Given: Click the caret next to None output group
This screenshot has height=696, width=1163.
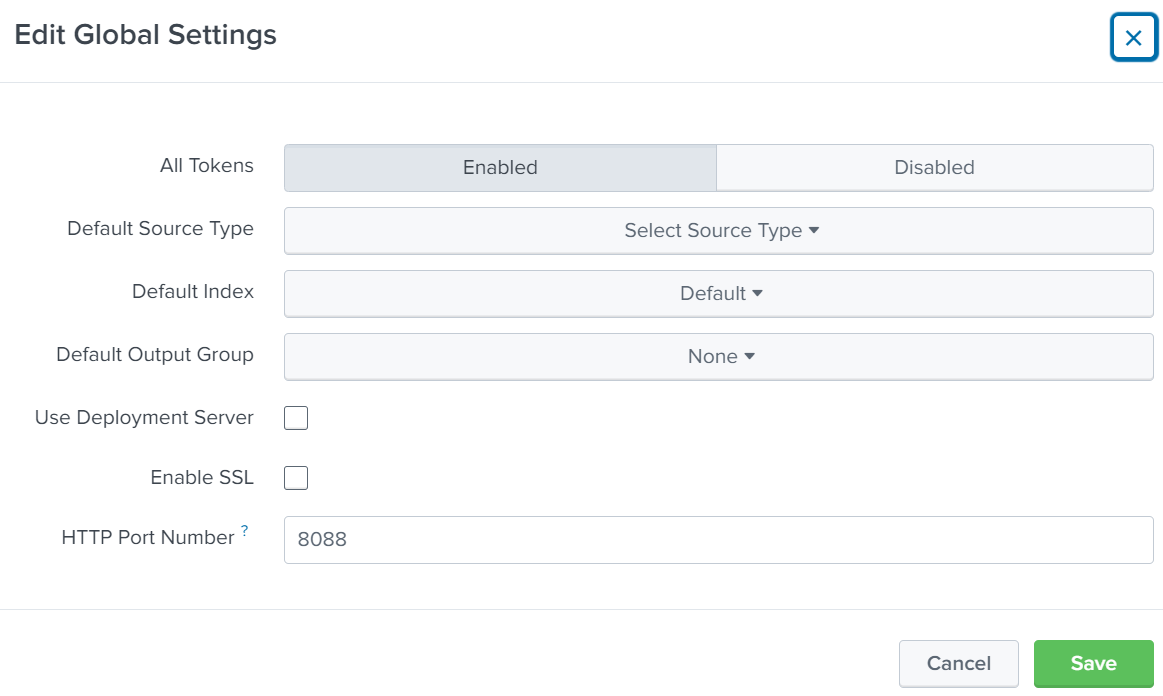Looking at the screenshot, I should point(750,356).
